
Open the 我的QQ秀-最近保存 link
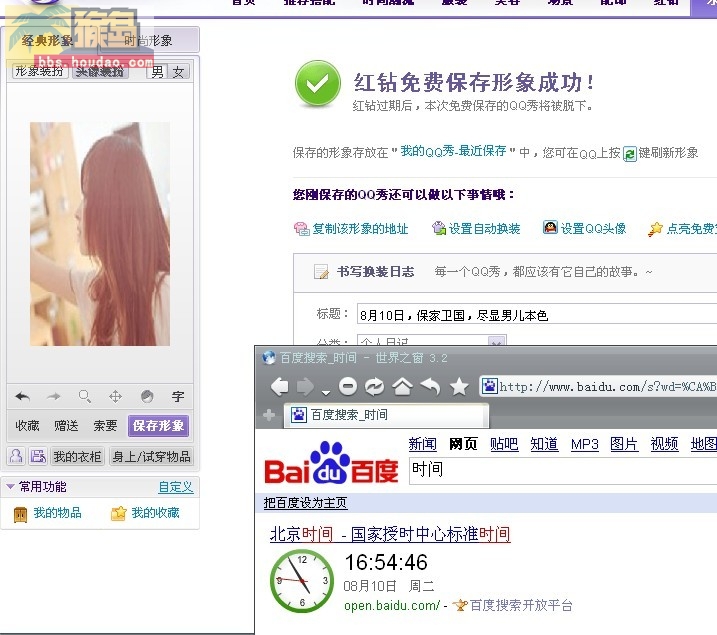453,151
